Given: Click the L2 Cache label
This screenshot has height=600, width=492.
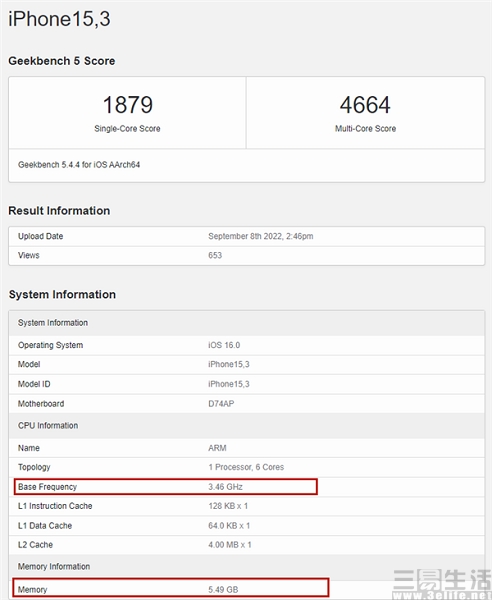Looking at the screenshot, I should click(35, 545).
